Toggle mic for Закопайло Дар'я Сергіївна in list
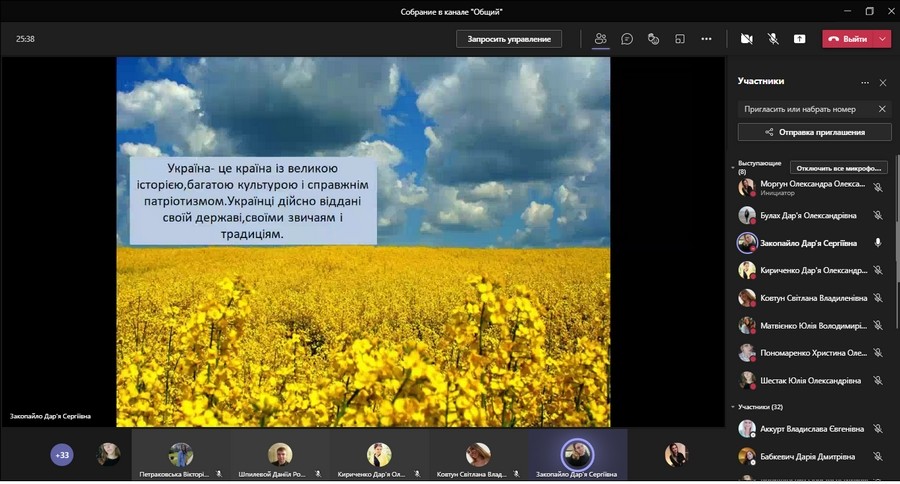This screenshot has height=484, width=900. point(878,243)
